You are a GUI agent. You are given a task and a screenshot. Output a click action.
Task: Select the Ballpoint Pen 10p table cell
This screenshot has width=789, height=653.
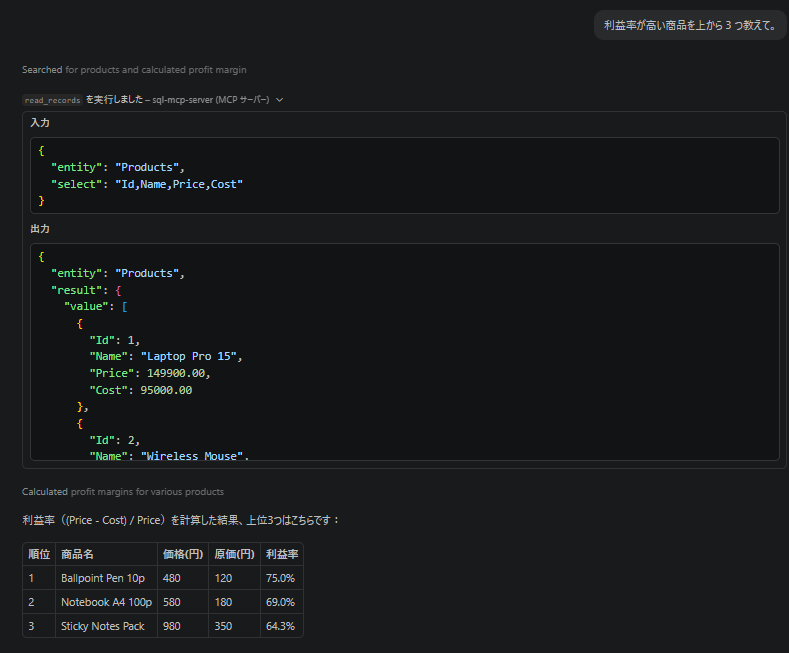tap(106, 578)
